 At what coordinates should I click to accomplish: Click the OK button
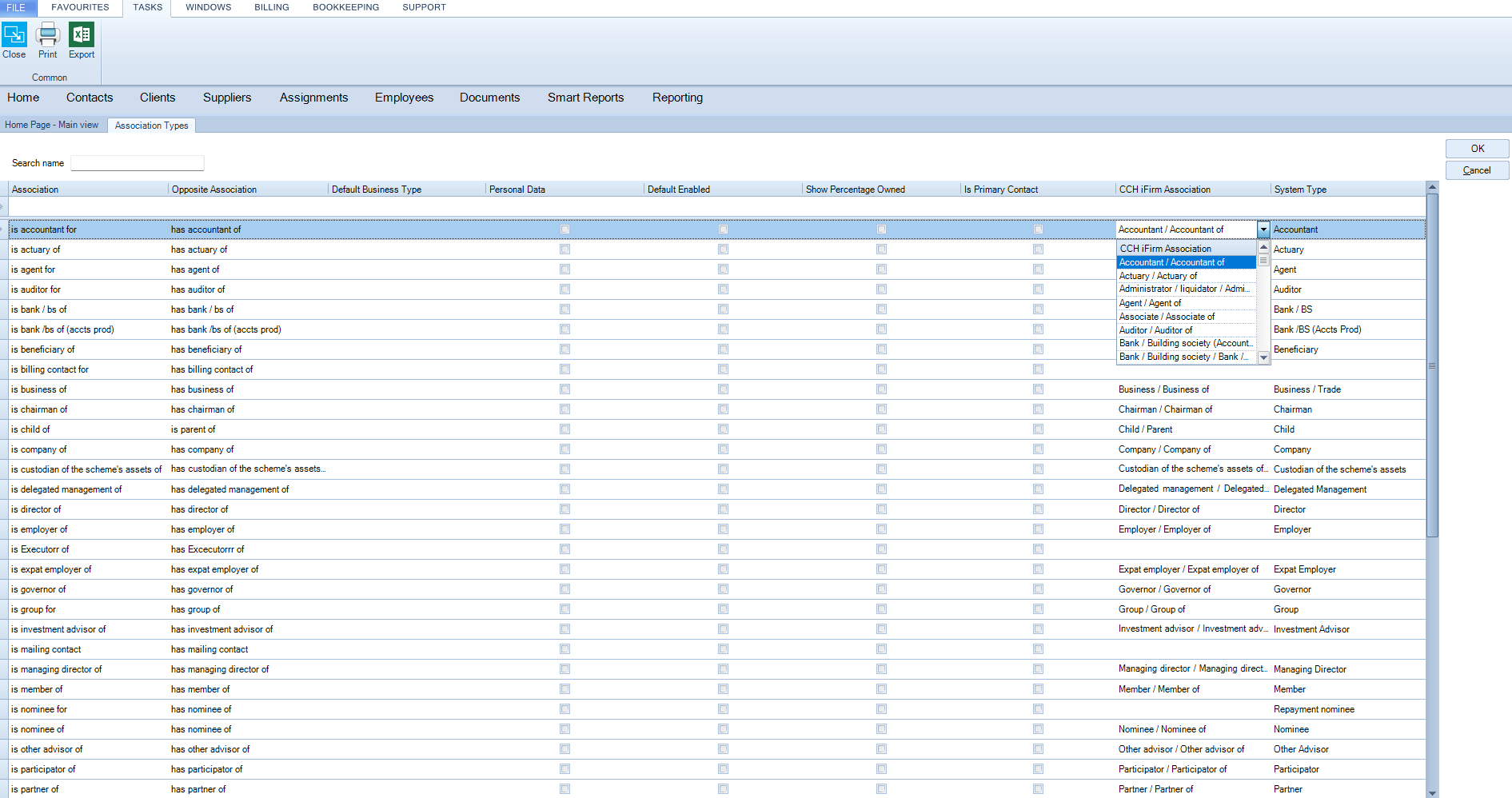click(x=1477, y=149)
